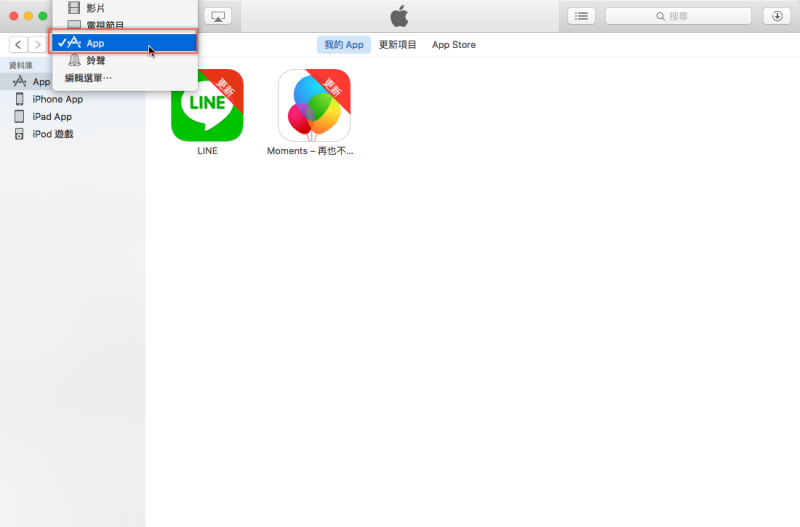Viewport: 800px width, 527px height.
Task: Open the list view button in the toolbar
Action: 581,16
